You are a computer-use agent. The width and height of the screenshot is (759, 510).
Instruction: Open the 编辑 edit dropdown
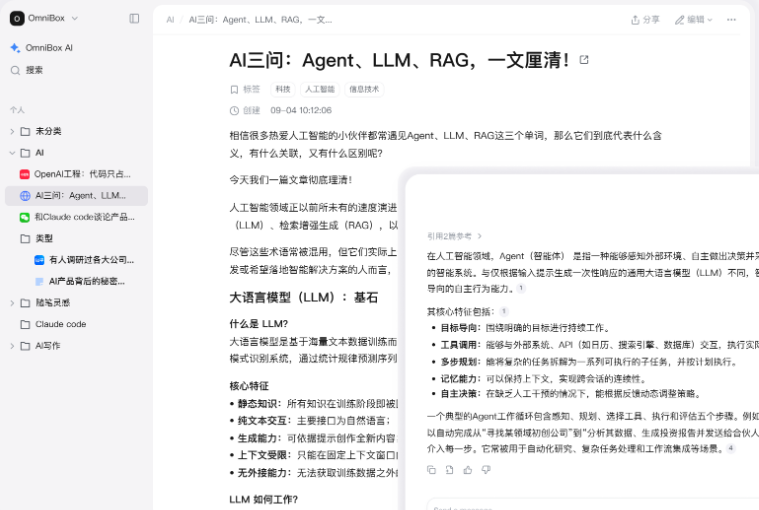pyautogui.click(x=694, y=19)
